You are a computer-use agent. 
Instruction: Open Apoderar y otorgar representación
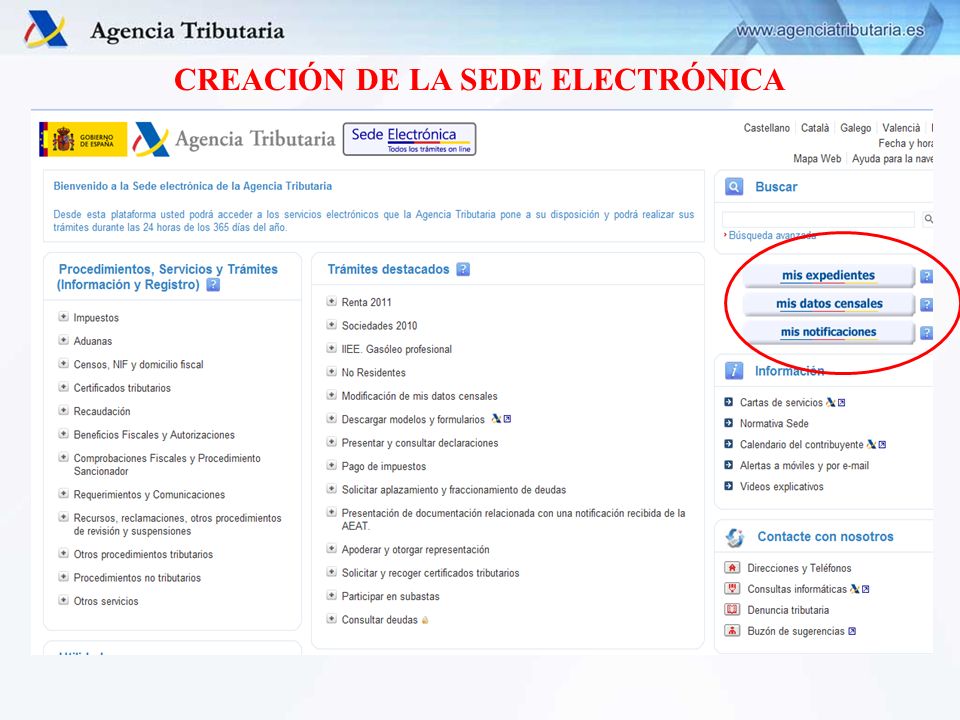[x=416, y=550]
